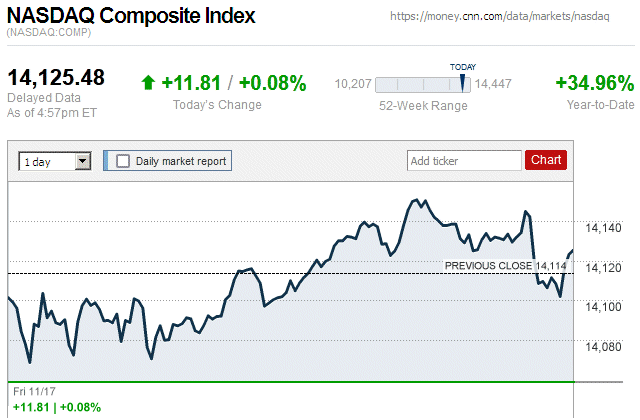This screenshot has width=640, height=420.
Task: Enable the Daily market report checkbox
Action: pos(123,160)
